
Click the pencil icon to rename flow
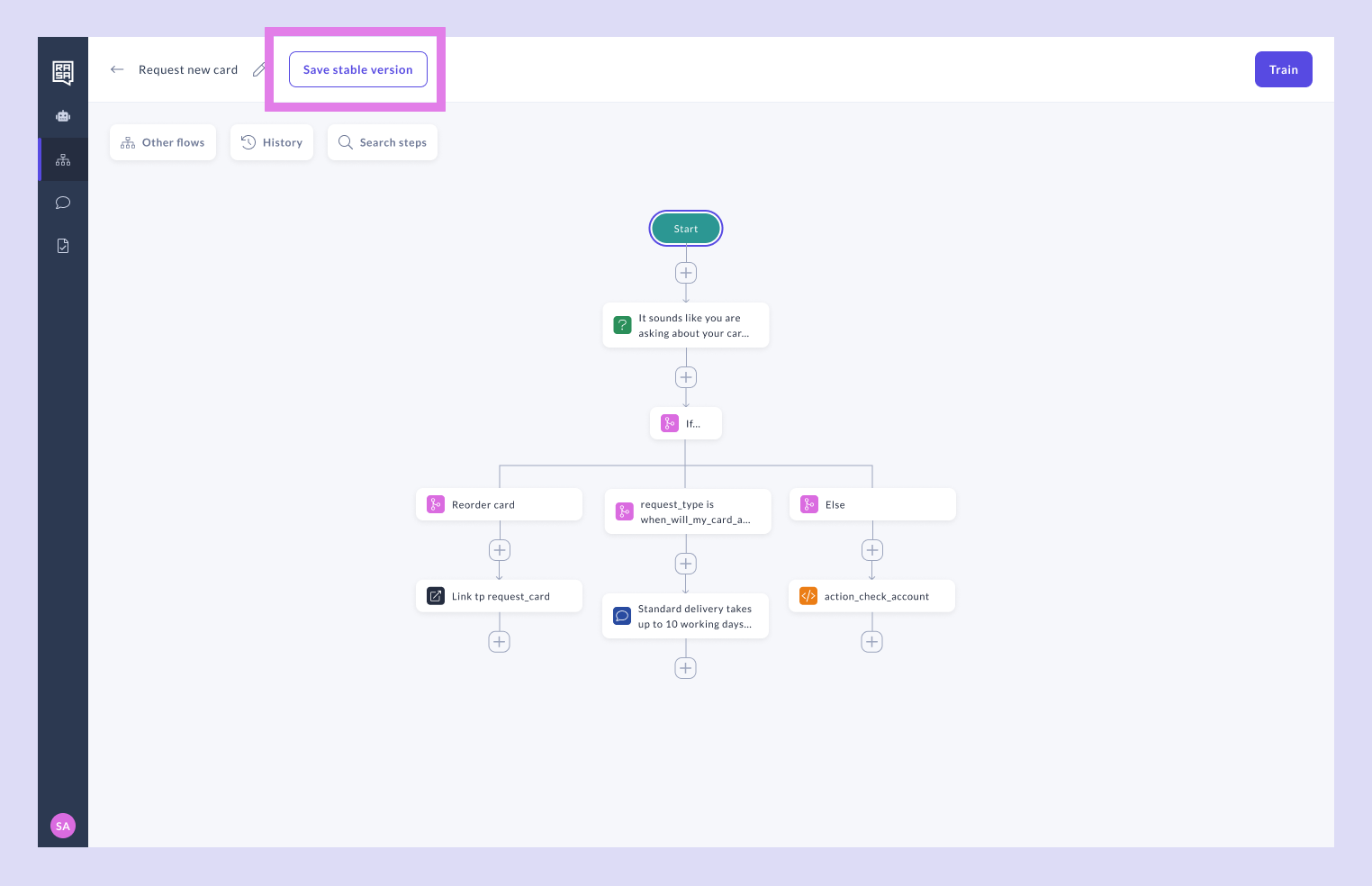(x=259, y=69)
